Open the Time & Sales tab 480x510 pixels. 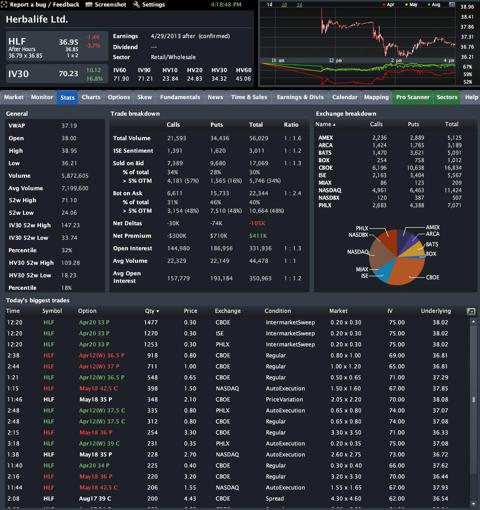click(249, 97)
